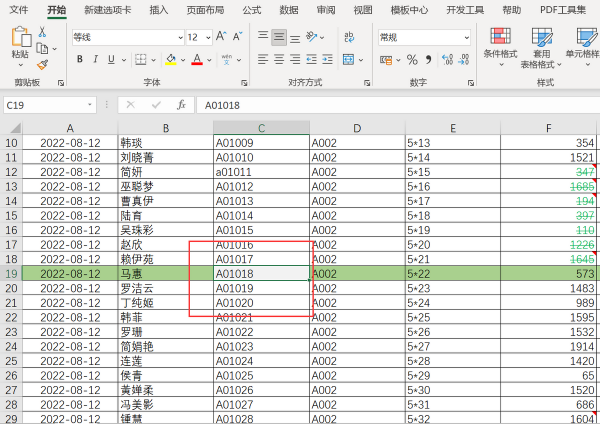Switch to the 审阅 (Review) tab
The image size is (600, 424).
[326, 10]
